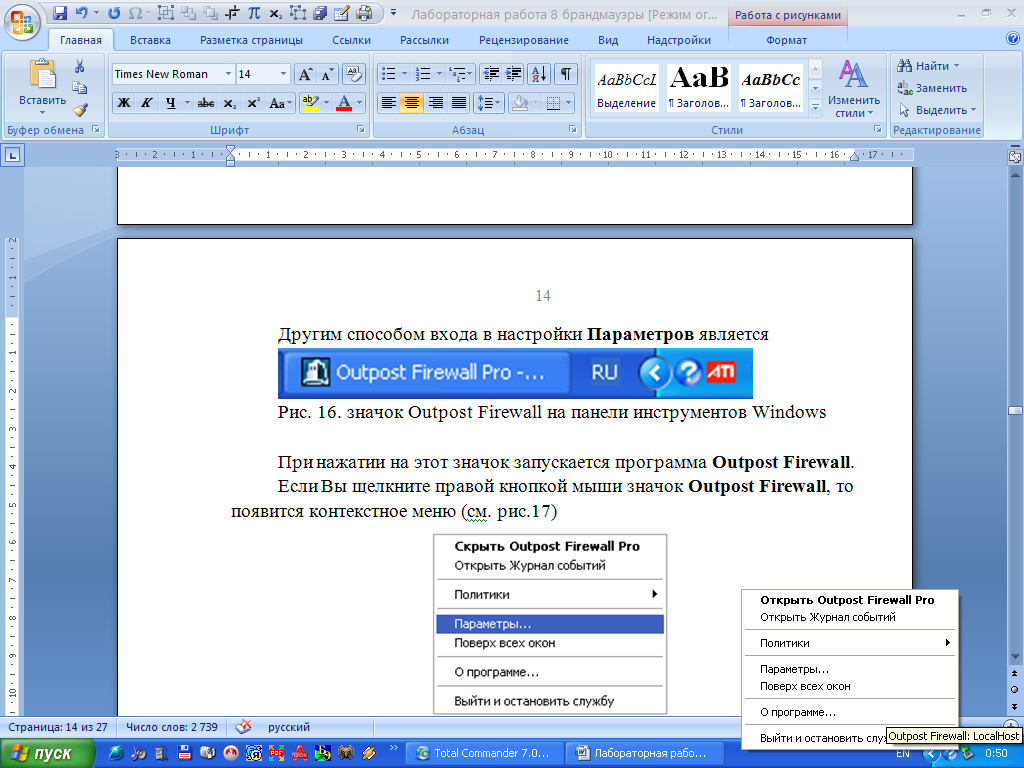Align text to the left
Viewport: 1024px width, 768px height.
tap(389, 103)
